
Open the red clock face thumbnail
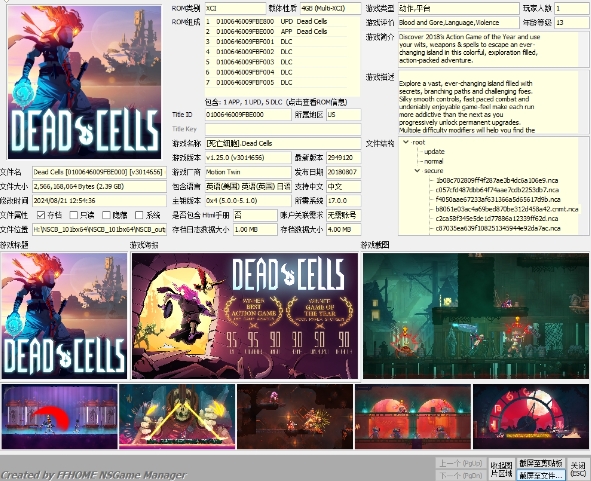click(531, 417)
